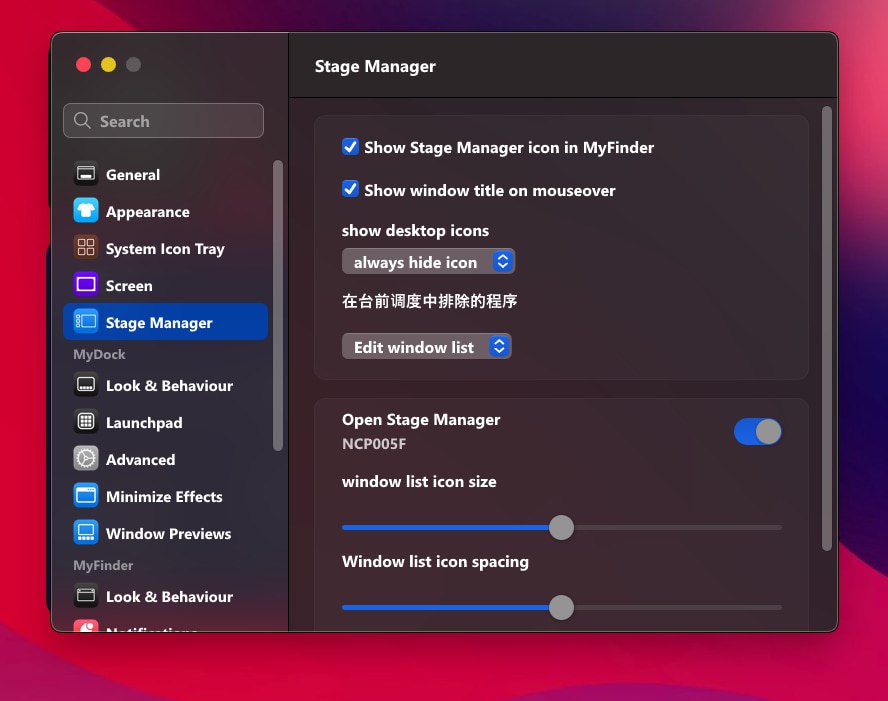This screenshot has height=701, width=888.
Task: Click the Stage Manager sidebar icon
Action: (86, 321)
